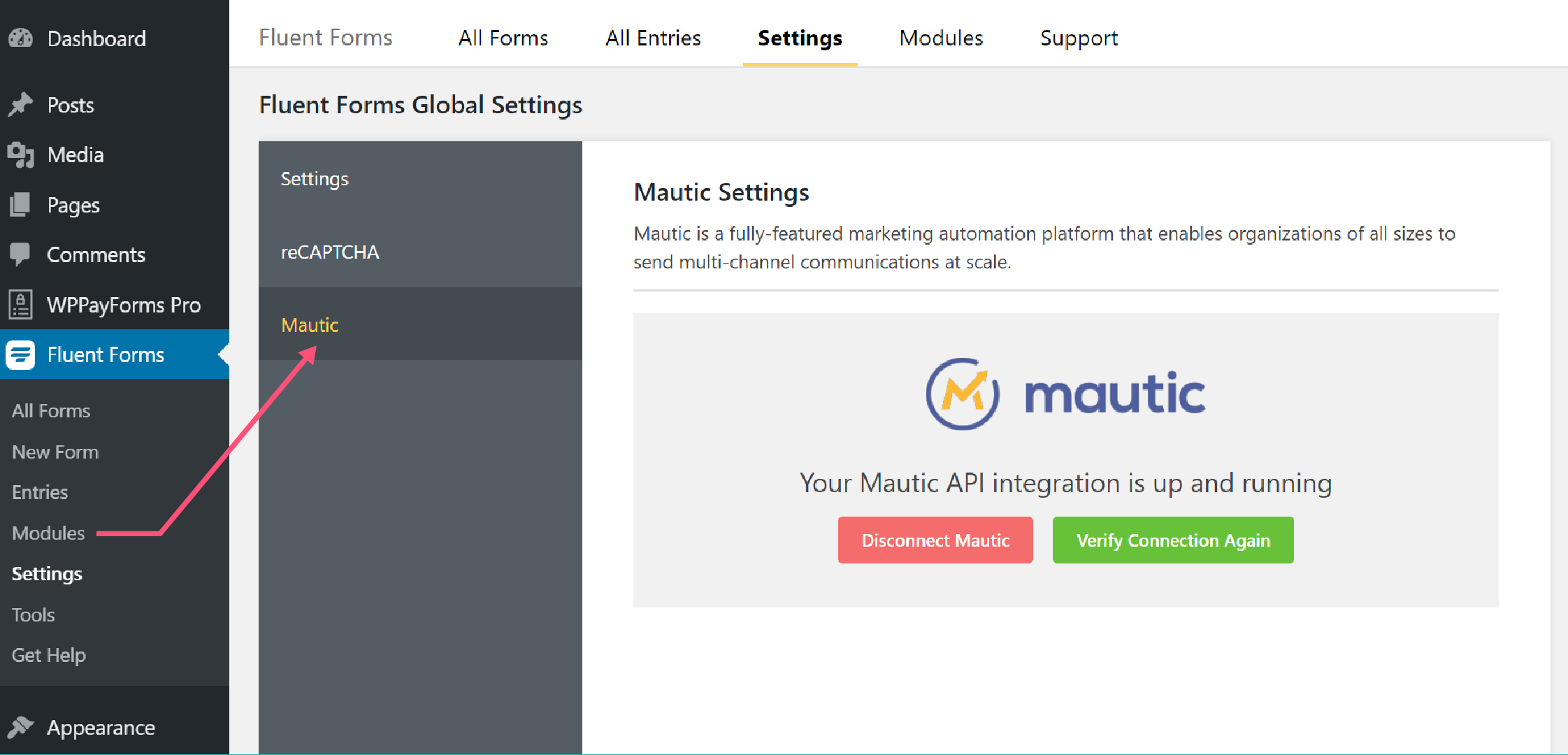
Task: Open Modules submenu link in sidebar
Action: click(x=48, y=533)
